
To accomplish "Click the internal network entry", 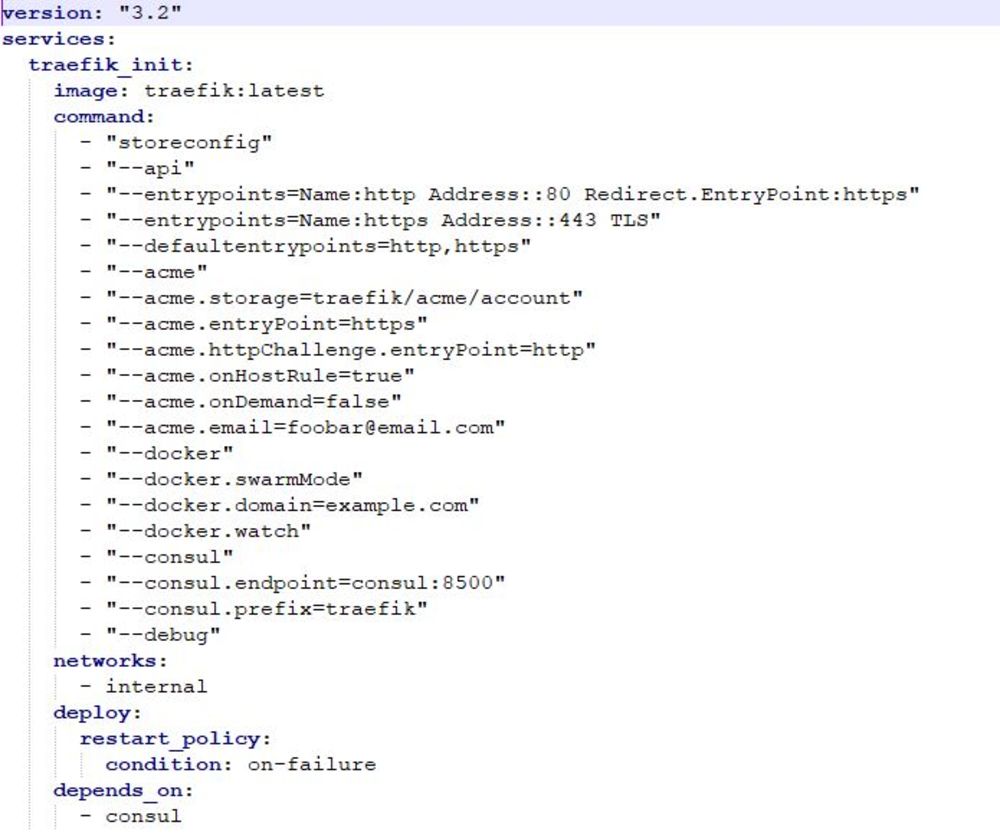I will [156, 686].
